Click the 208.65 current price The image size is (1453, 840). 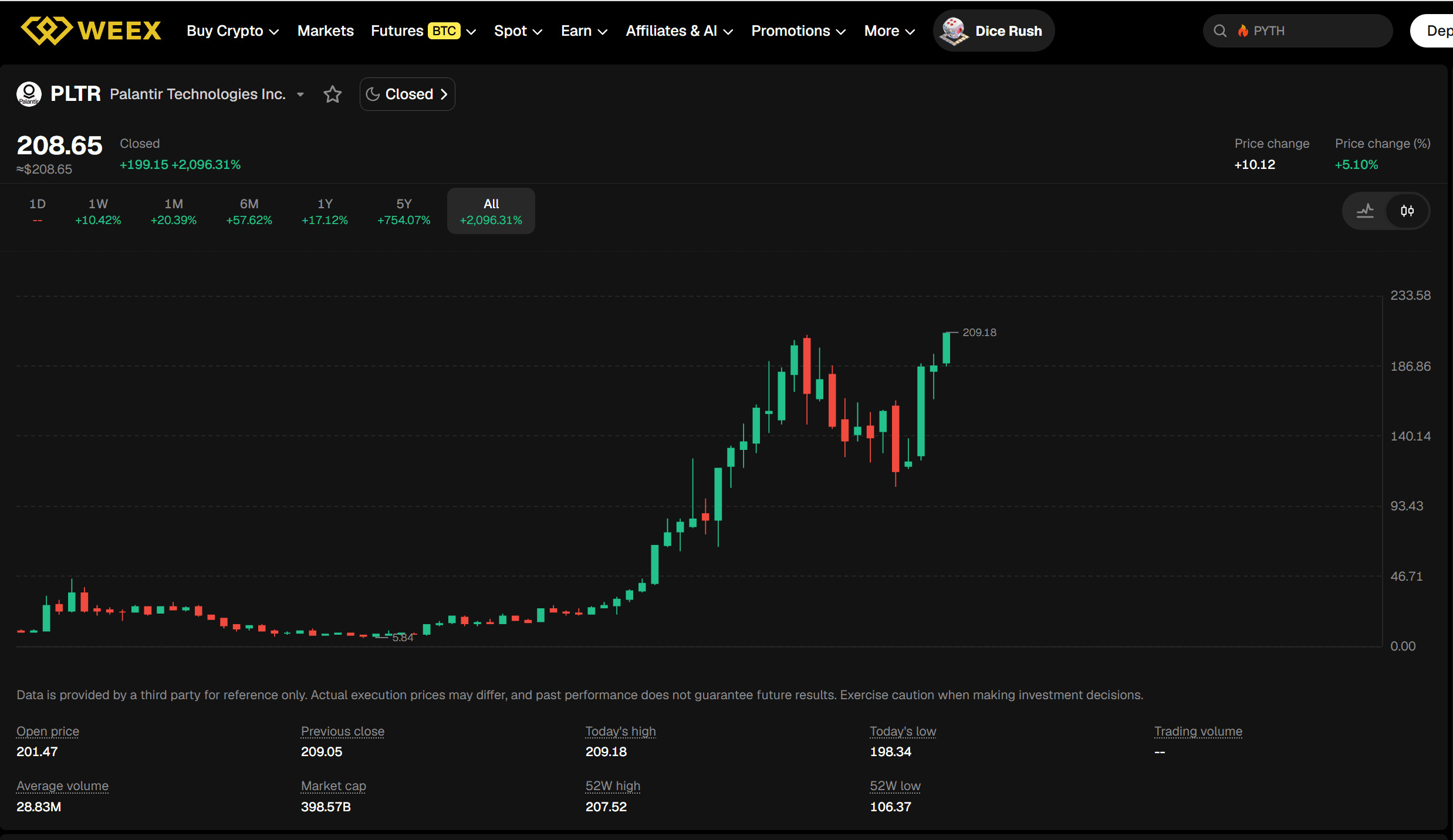(x=59, y=145)
